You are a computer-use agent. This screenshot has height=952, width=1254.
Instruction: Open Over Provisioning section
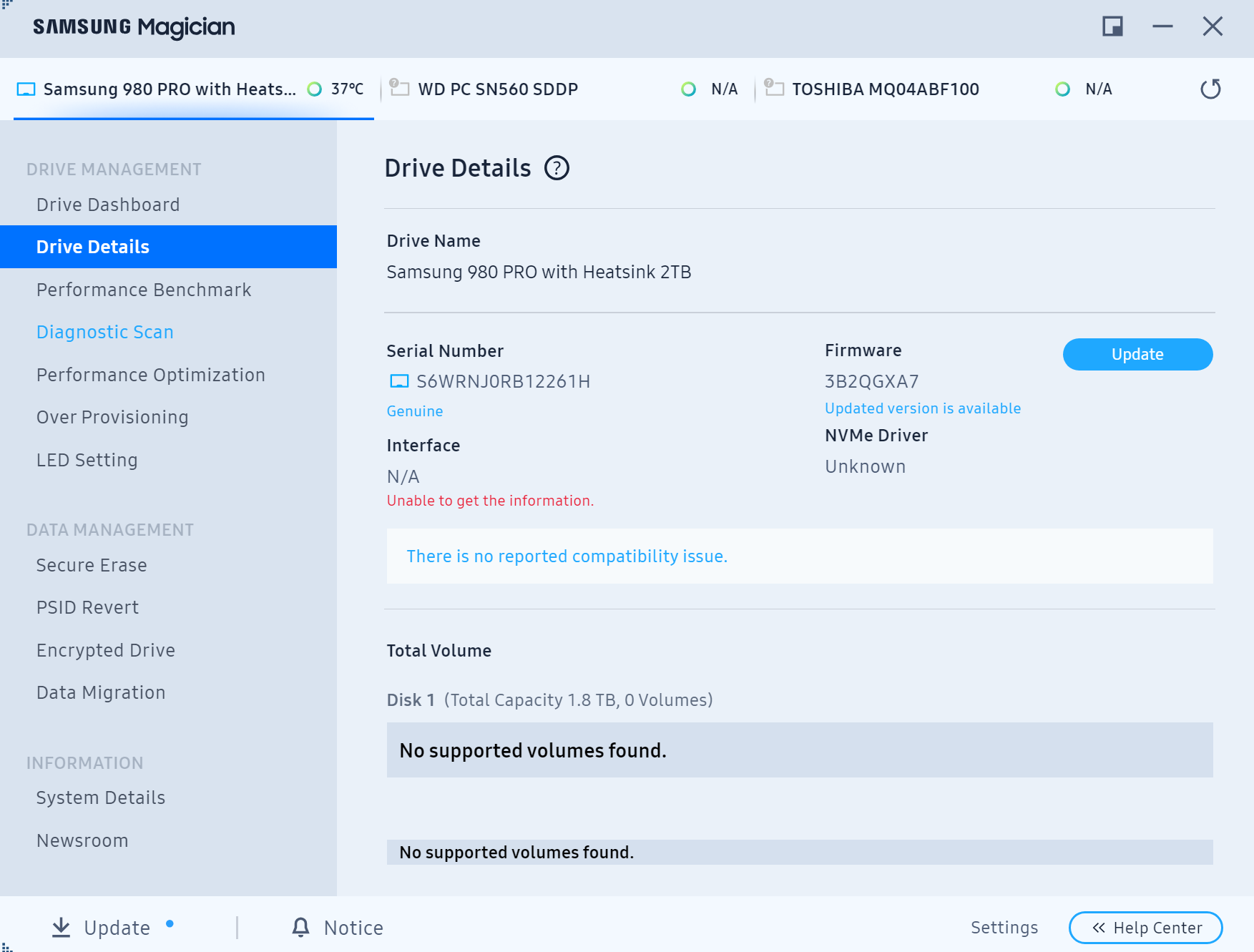pos(168,417)
